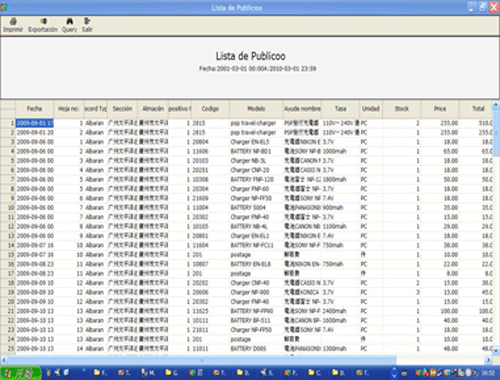Click the Imprimir printer icon

click(x=13, y=22)
